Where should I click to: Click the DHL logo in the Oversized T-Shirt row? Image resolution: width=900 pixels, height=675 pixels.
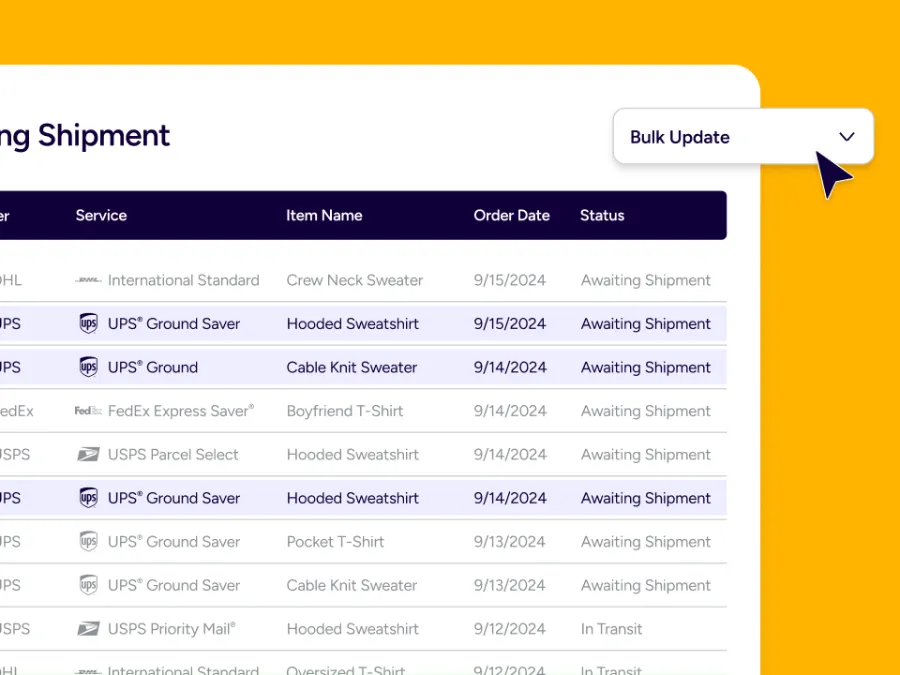(88, 671)
